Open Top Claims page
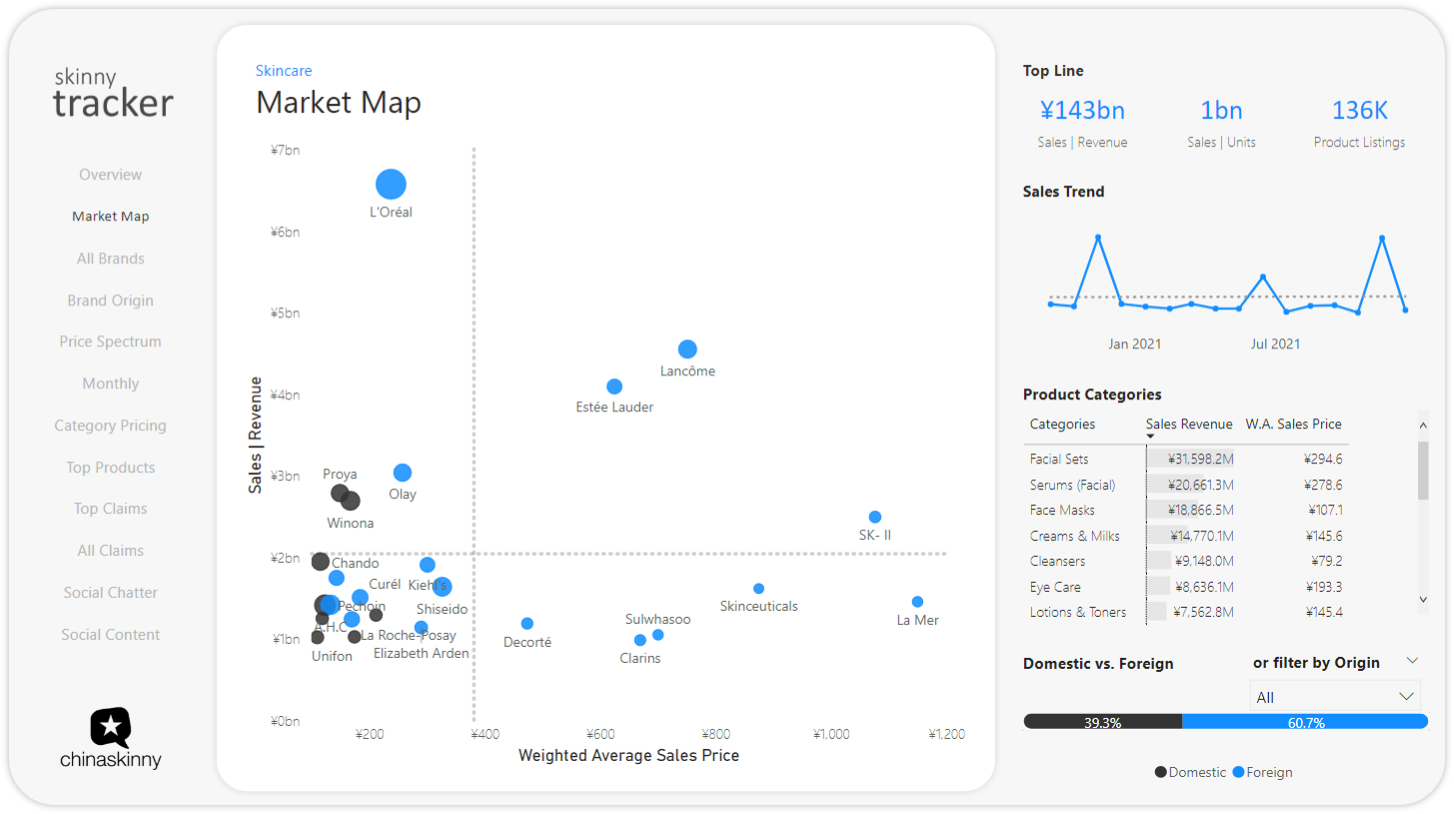This screenshot has width=1454, height=814. tap(111, 509)
